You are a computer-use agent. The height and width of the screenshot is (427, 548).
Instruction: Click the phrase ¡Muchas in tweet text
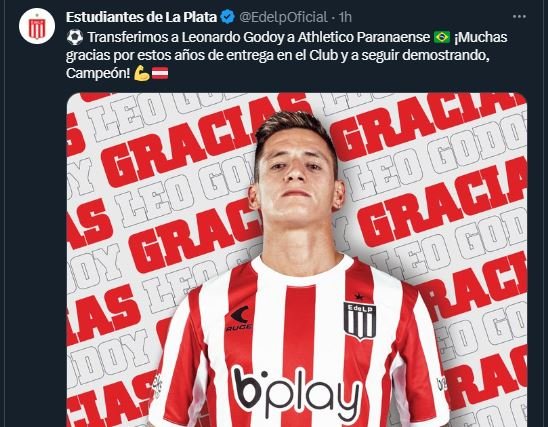[x=481, y=37]
